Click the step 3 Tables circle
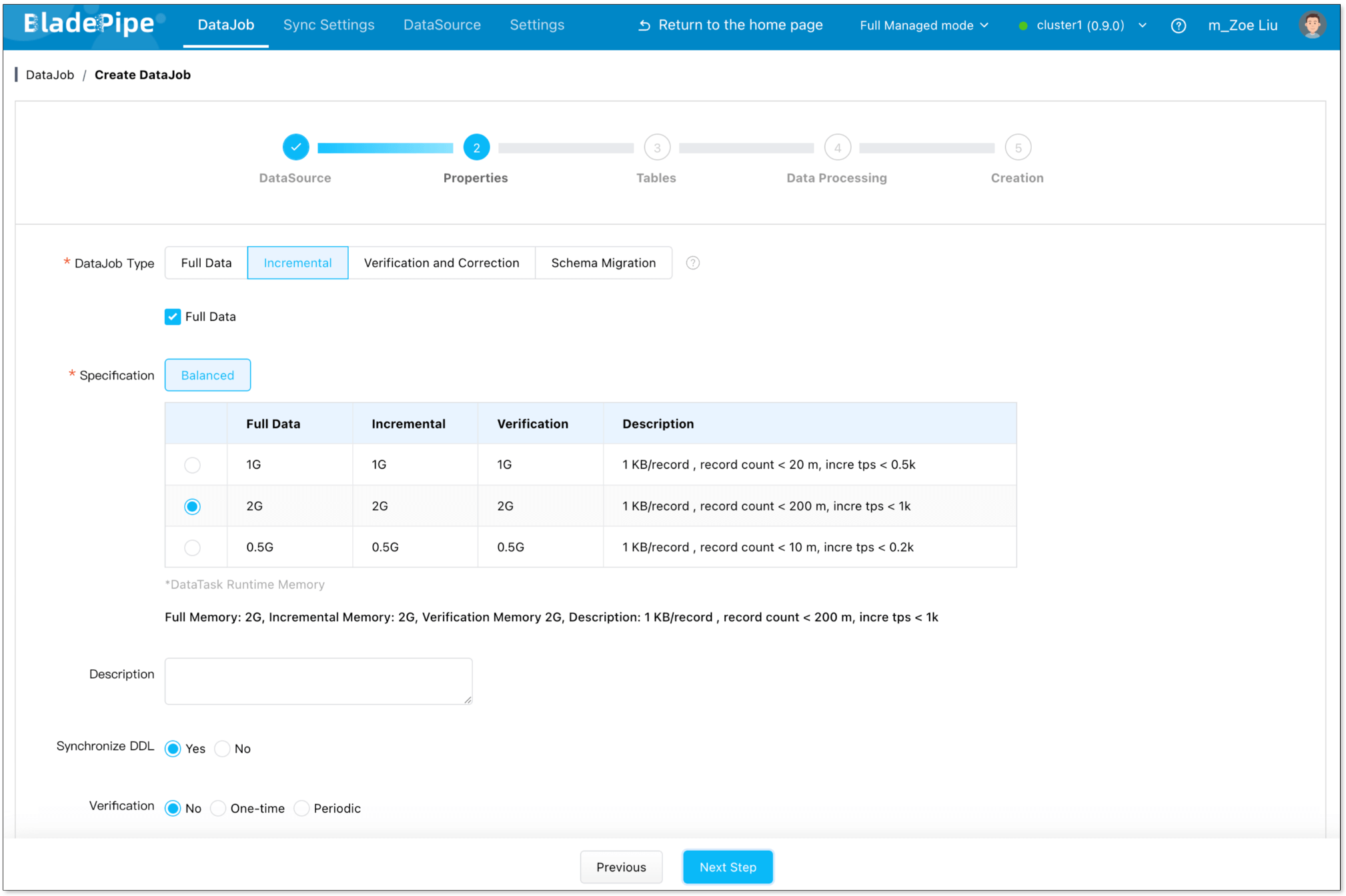Screen dimensions: 1346x896 coord(656,147)
